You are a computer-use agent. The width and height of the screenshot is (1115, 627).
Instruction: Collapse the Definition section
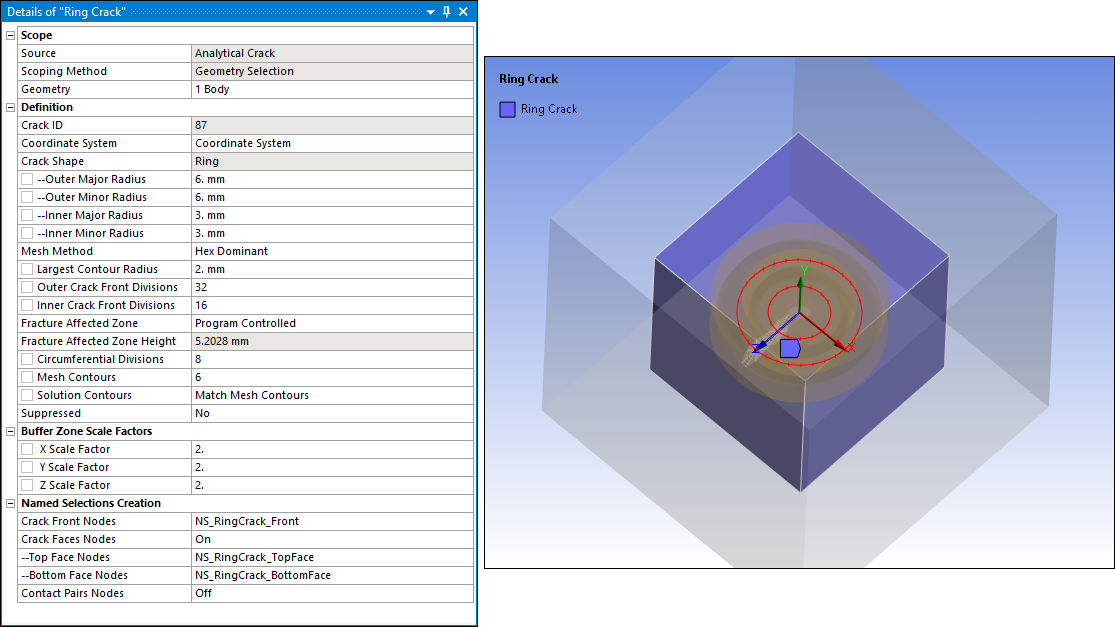10,107
